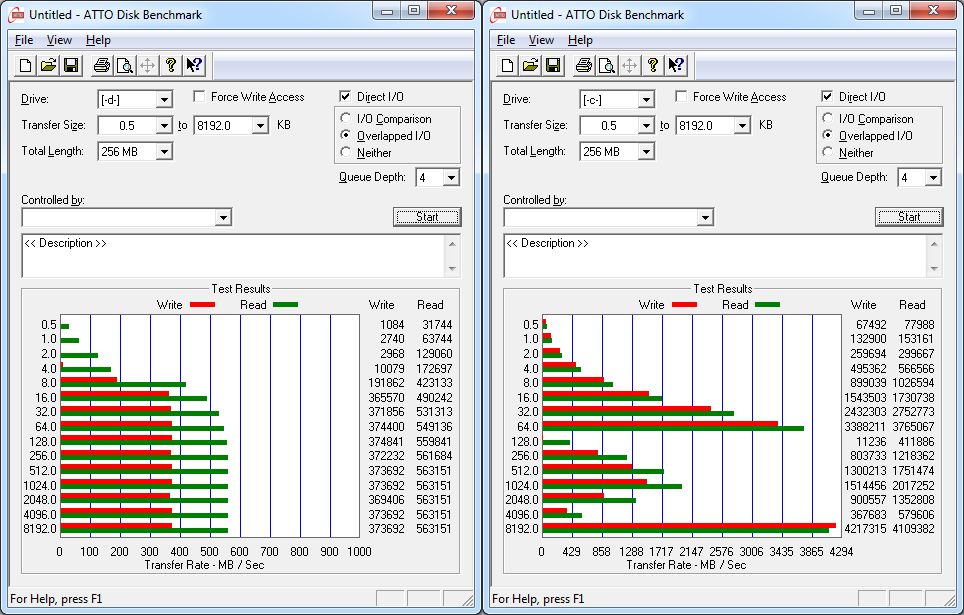Image resolution: width=964 pixels, height=615 pixels.
Task: Description scrollbar up arrow, right window
Action: [x=934, y=244]
